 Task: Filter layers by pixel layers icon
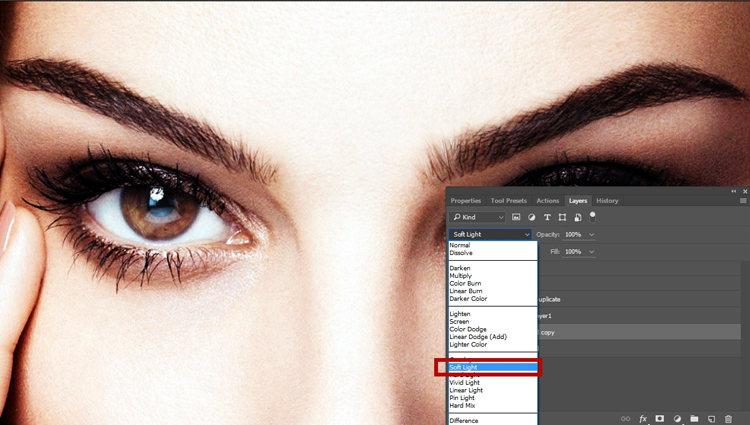(516, 217)
